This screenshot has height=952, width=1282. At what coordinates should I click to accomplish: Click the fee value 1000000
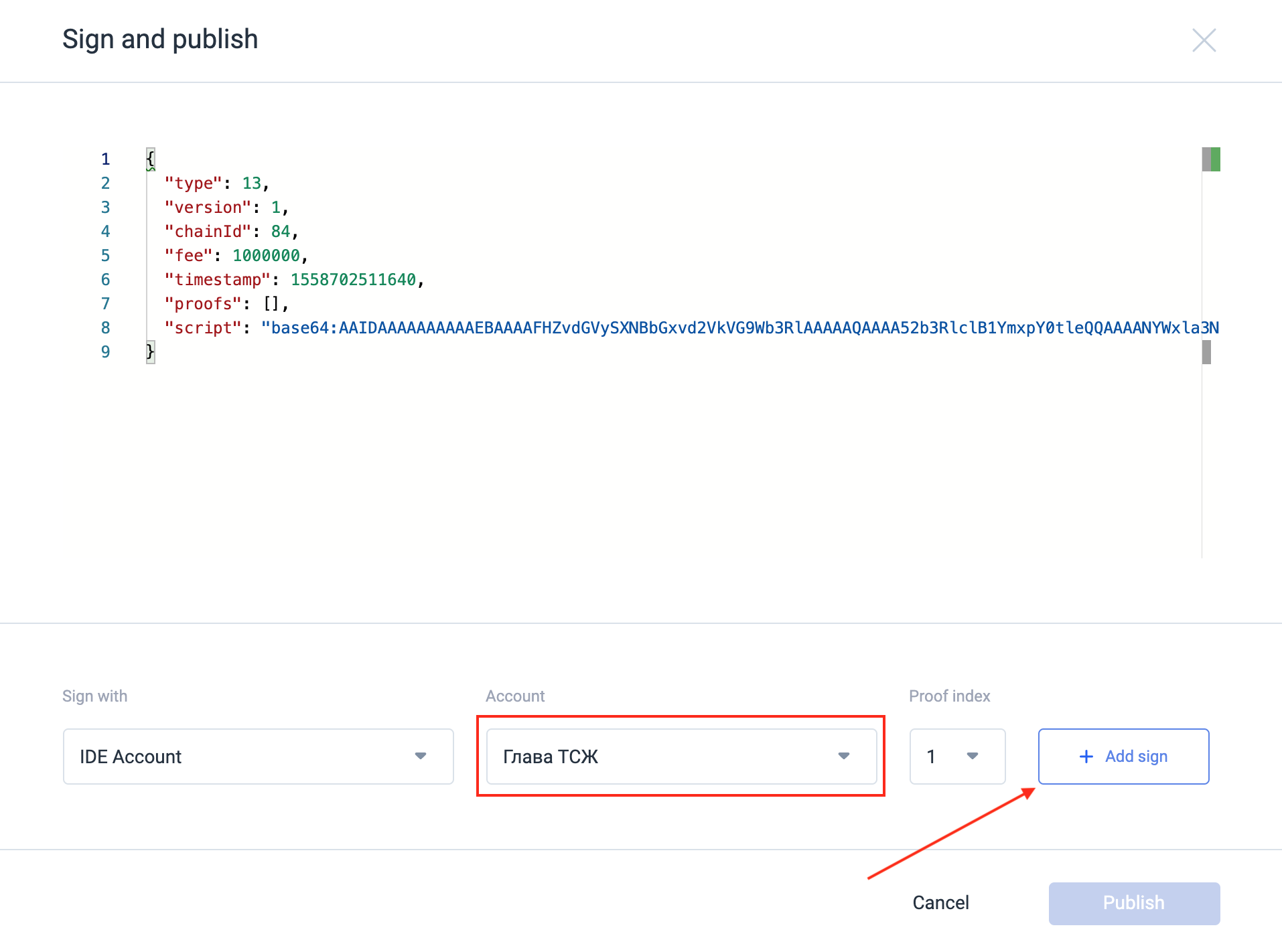click(x=266, y=256)
